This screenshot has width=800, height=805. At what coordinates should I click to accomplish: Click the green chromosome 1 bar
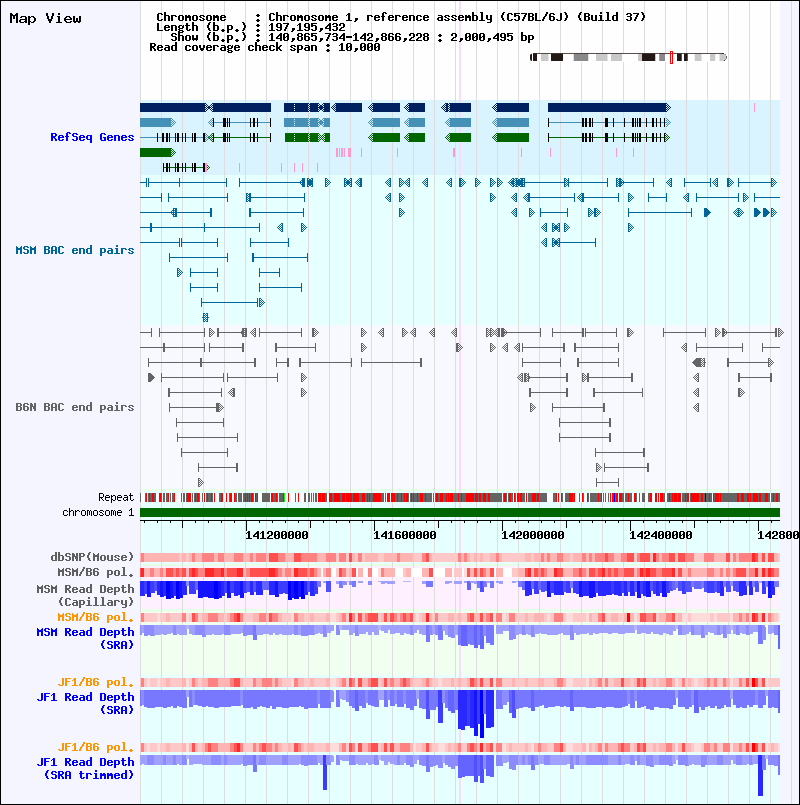click(460, 512)
